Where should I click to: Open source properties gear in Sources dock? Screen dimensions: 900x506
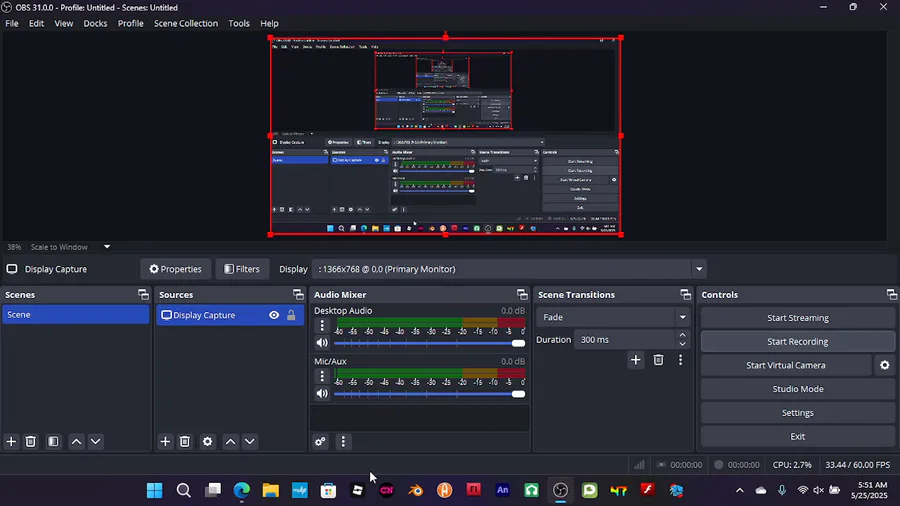(x=208, y=441)
